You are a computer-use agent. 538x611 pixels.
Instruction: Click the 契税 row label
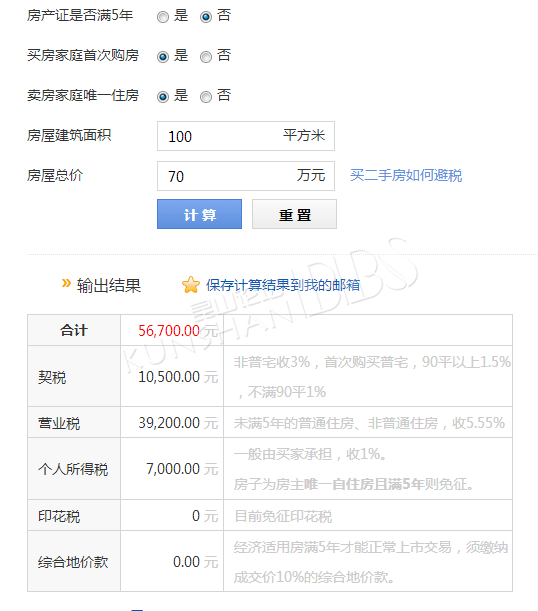point(52,377)
